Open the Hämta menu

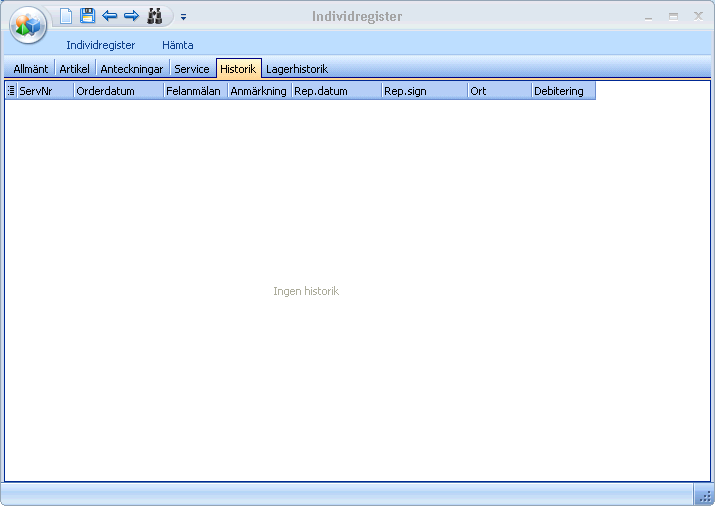[x=178, y=45]
